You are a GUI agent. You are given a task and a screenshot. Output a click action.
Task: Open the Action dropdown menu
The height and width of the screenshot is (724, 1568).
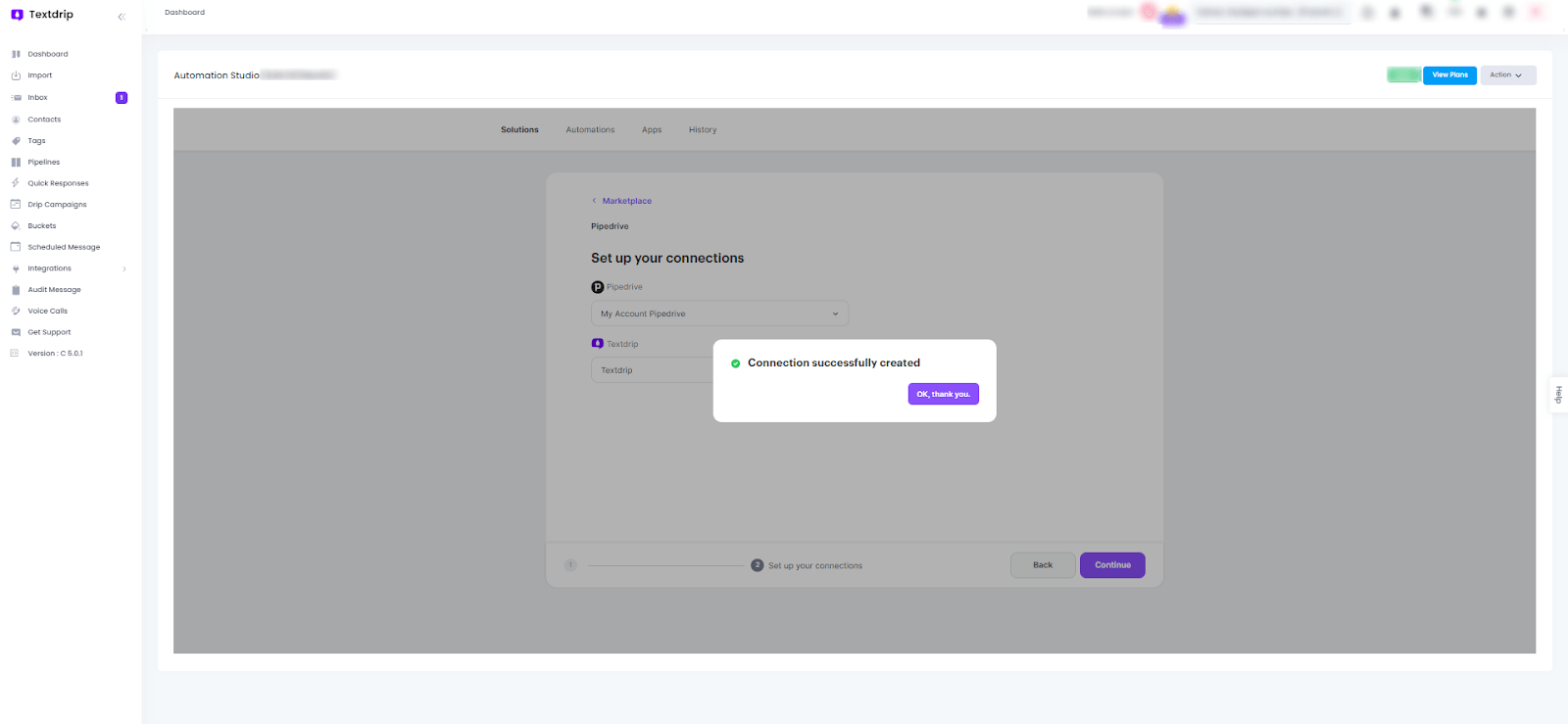pos(1508,75)
